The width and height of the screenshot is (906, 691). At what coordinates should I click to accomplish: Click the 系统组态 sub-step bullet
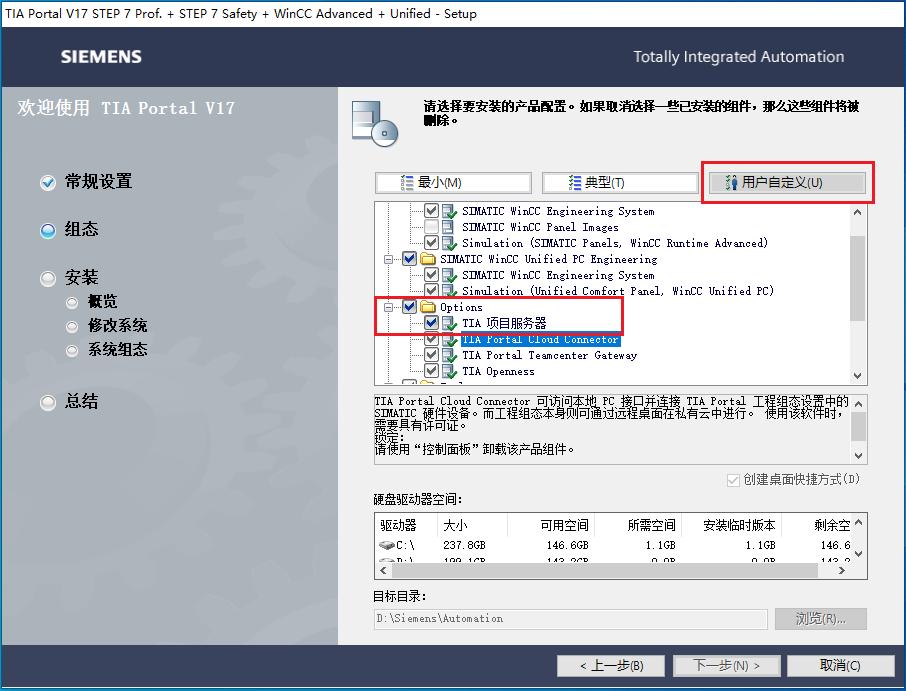pyautogui.click(x=72, y=350)
